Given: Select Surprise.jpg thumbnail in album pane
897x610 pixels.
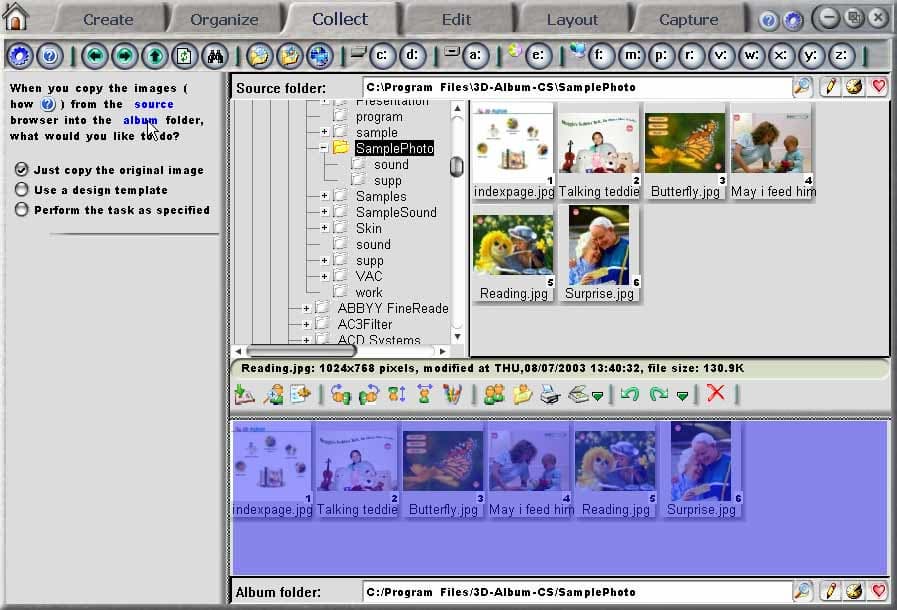Looking at the screenshot, I should [701, 469].
